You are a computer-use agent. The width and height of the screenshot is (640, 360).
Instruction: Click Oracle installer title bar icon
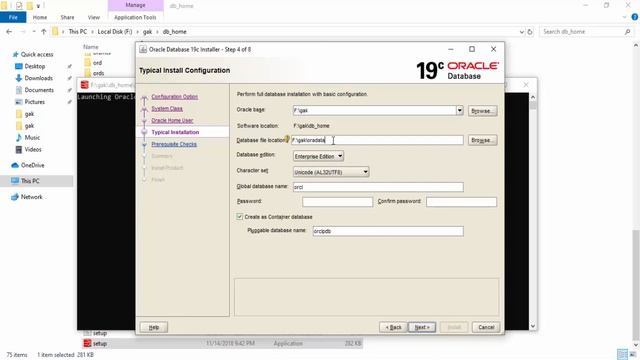pyautogui.click(x=143, y=49)
